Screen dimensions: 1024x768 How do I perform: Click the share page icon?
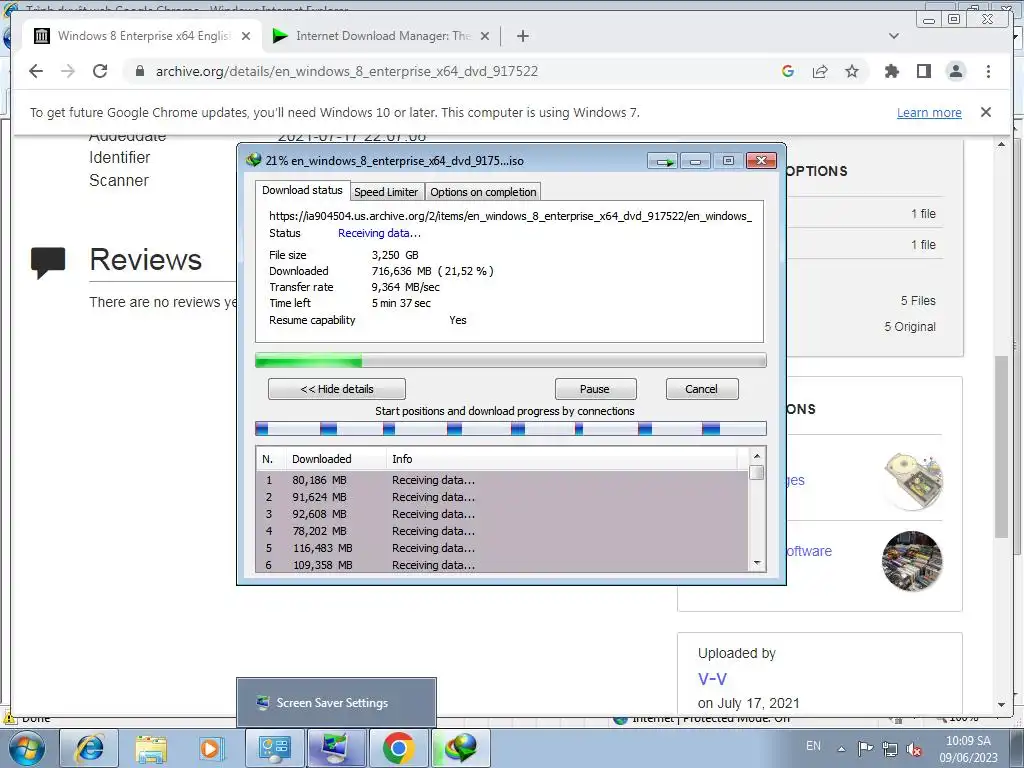[x=820, y=71]
